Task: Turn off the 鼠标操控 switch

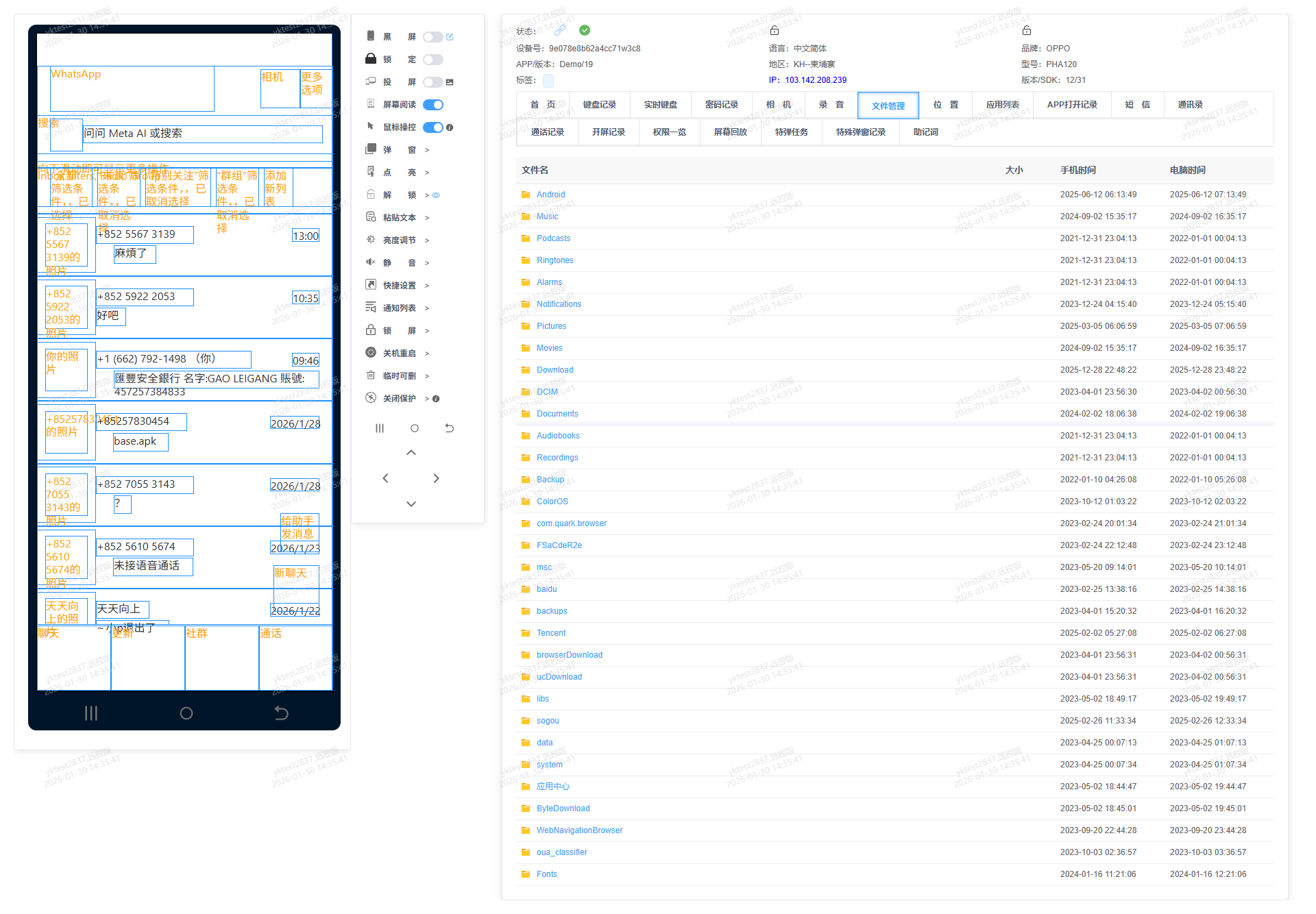Action: pos(432,127)
